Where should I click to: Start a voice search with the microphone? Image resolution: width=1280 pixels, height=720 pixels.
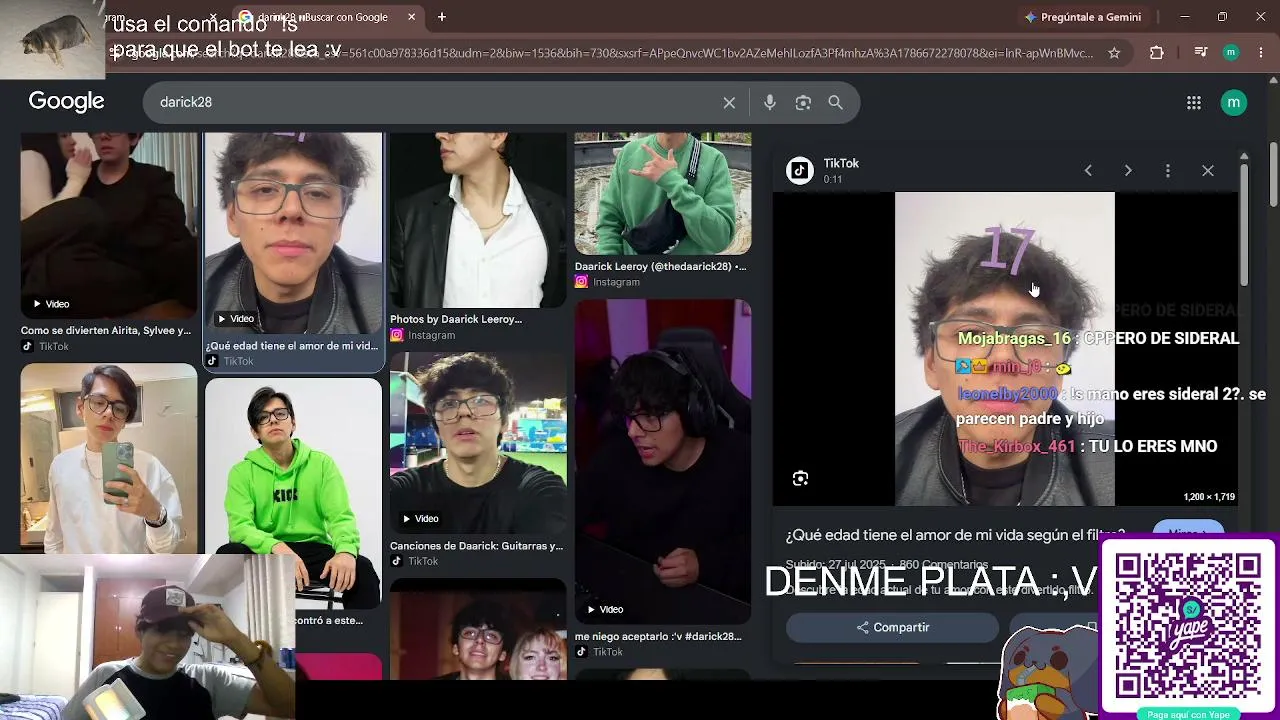click(769, 102)
